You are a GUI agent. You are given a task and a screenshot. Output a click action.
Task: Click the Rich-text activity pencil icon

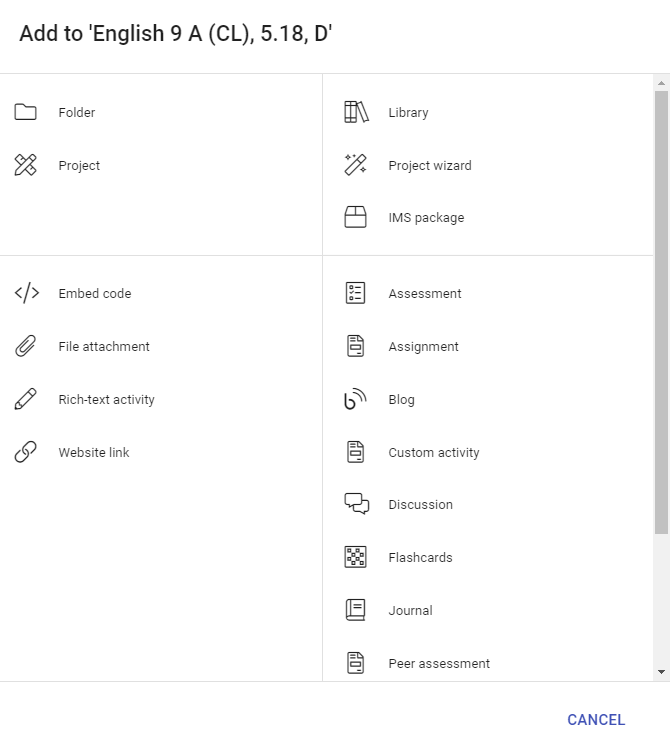(26, 400)
